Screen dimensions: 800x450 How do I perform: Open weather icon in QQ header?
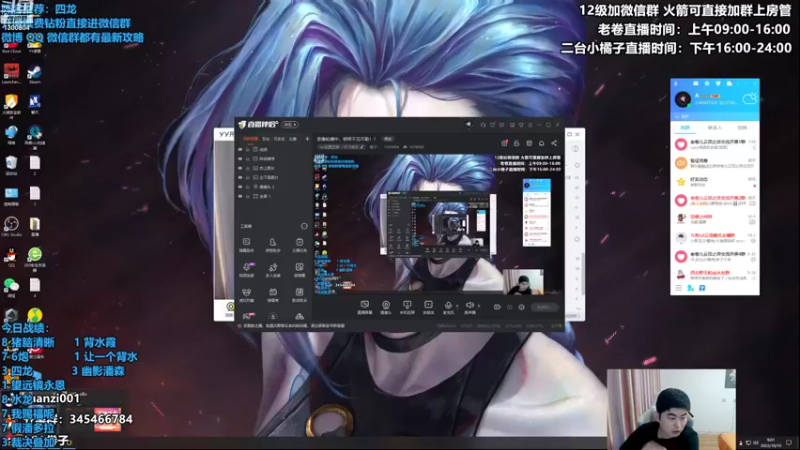749,98
